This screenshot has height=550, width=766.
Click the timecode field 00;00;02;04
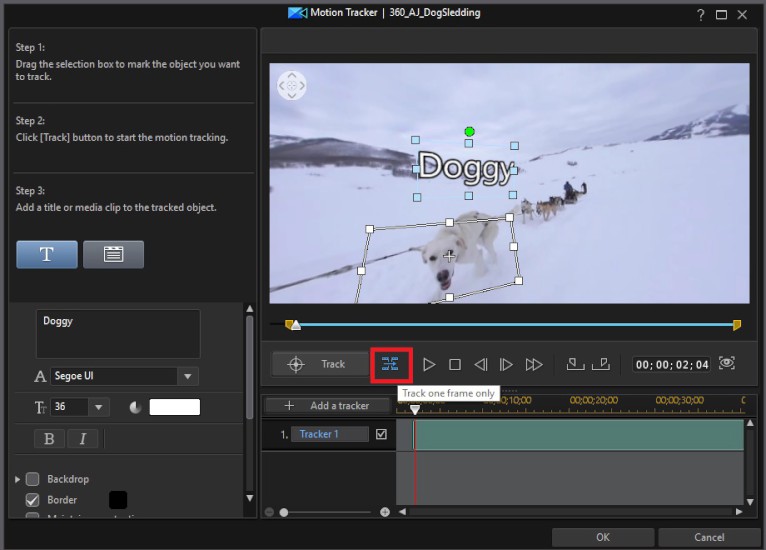coord(672,364)
